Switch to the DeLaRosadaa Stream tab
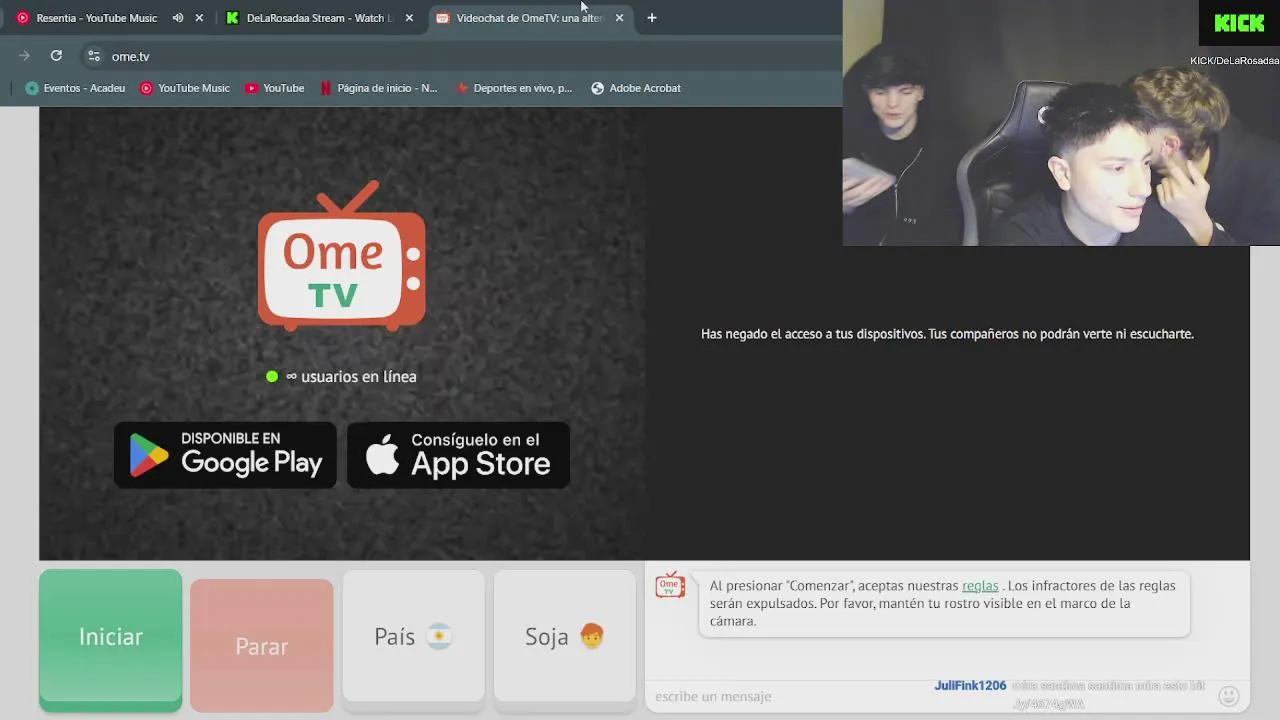Viewport: 1280px width, 720px height. point(319,18)
